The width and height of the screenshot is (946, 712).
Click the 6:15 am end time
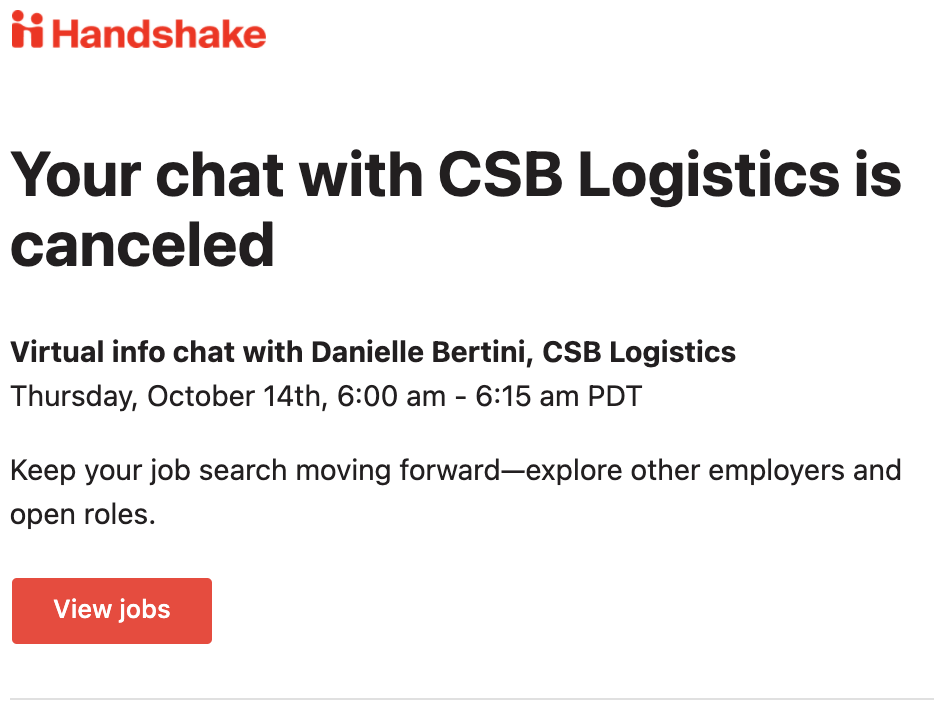[527, 396]
